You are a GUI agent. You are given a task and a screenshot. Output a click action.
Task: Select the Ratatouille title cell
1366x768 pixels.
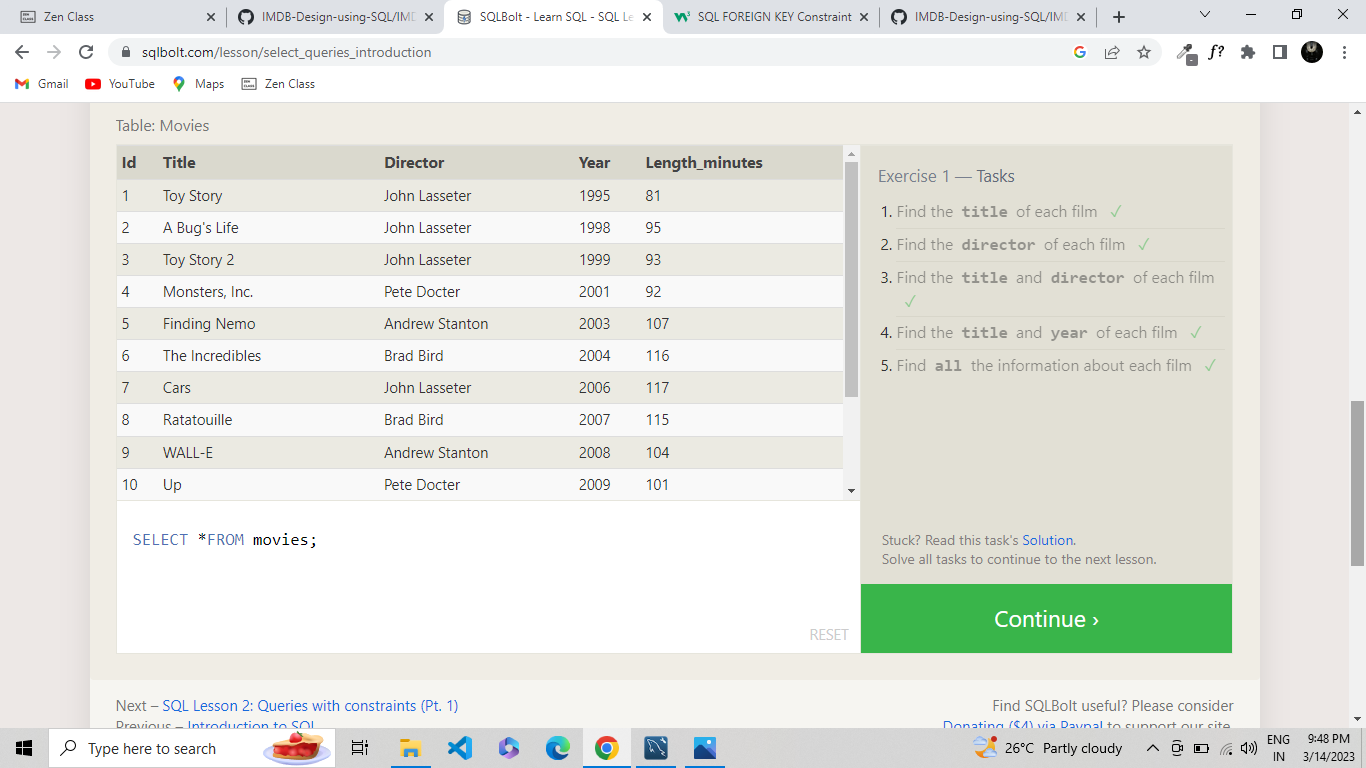197,420
